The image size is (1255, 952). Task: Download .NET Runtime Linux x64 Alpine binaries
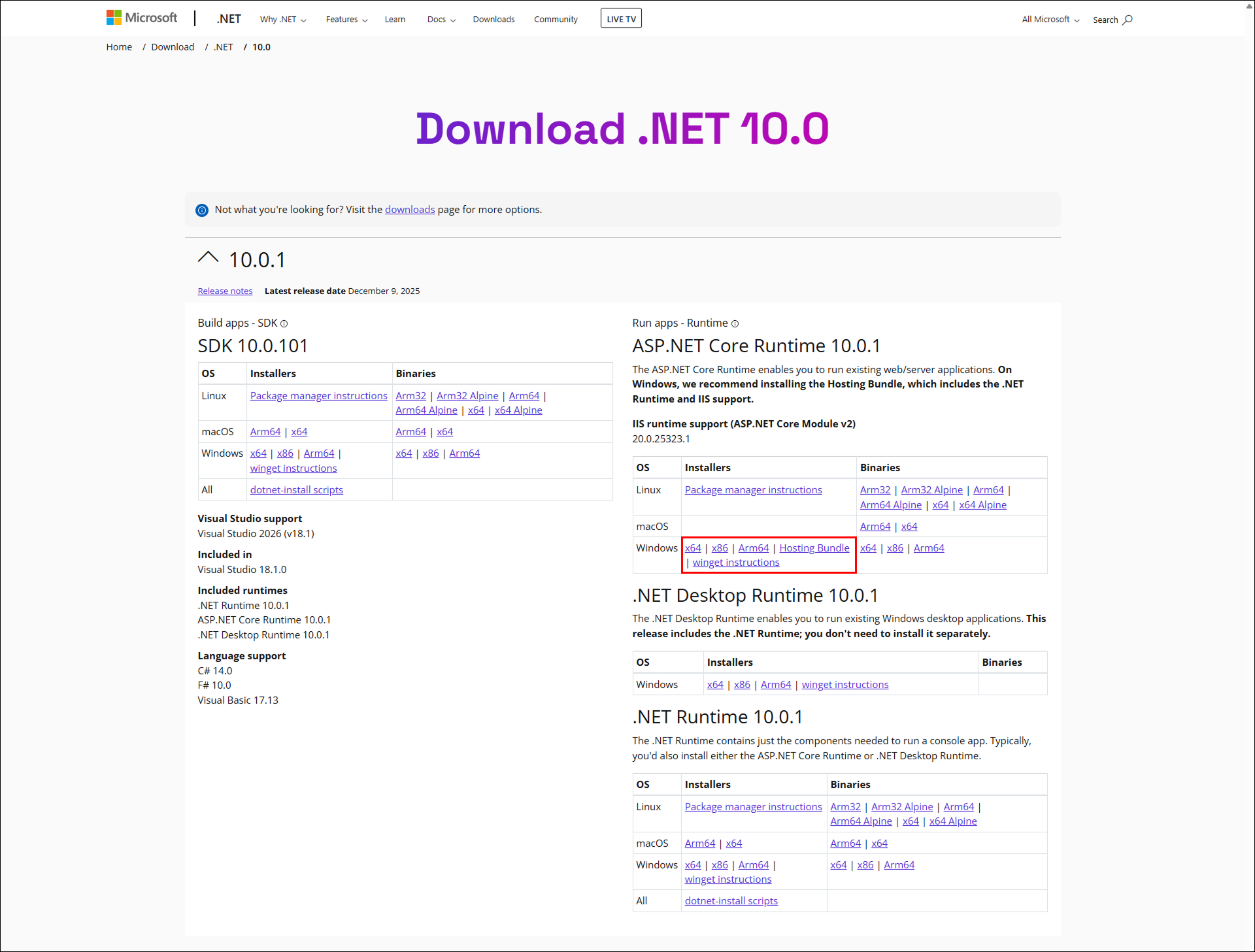[x=953, y=821]
